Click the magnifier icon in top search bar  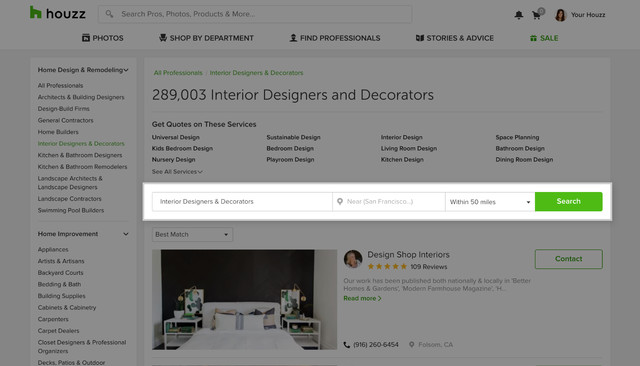pos(109,14)
